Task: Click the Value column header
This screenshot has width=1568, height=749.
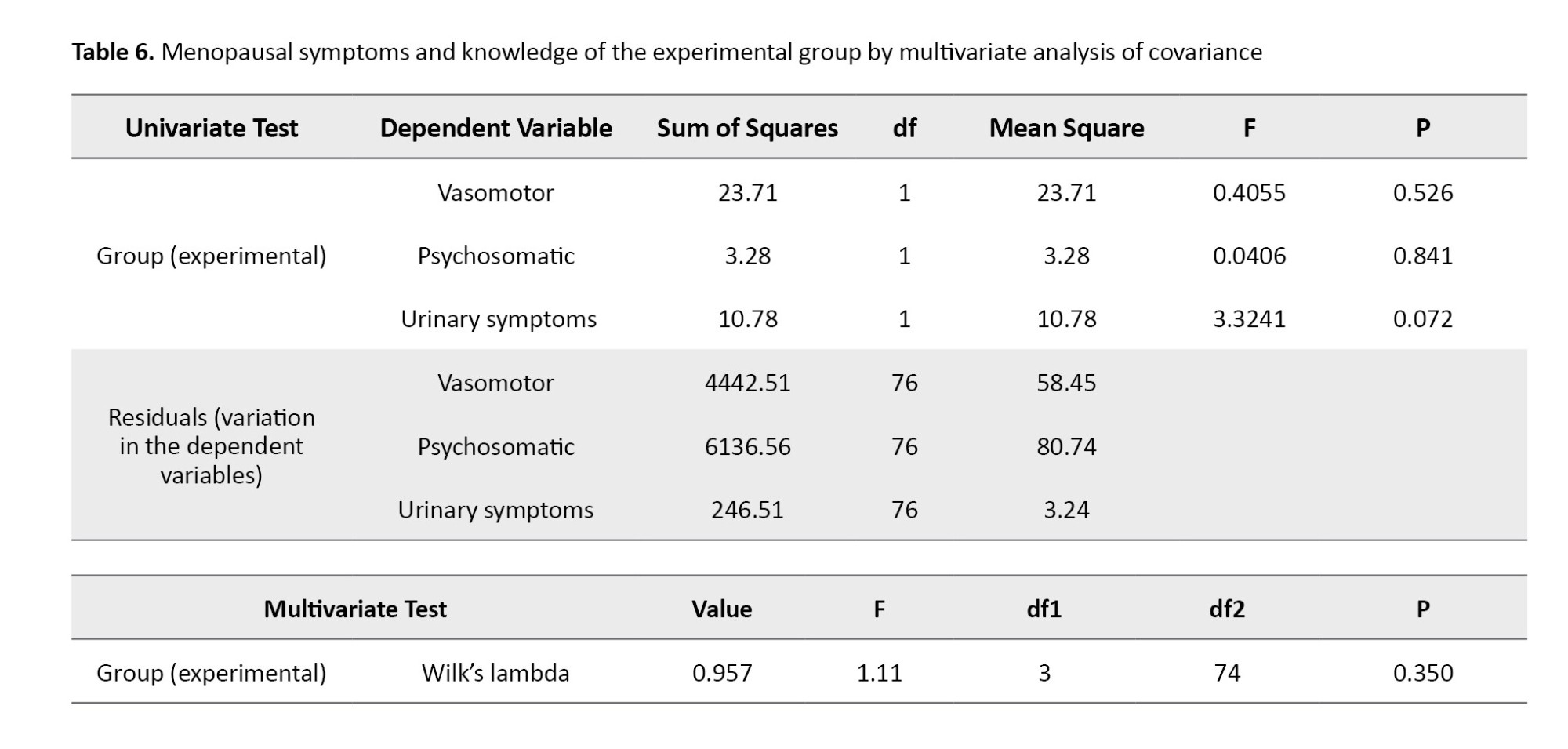Action: (721, 609)
